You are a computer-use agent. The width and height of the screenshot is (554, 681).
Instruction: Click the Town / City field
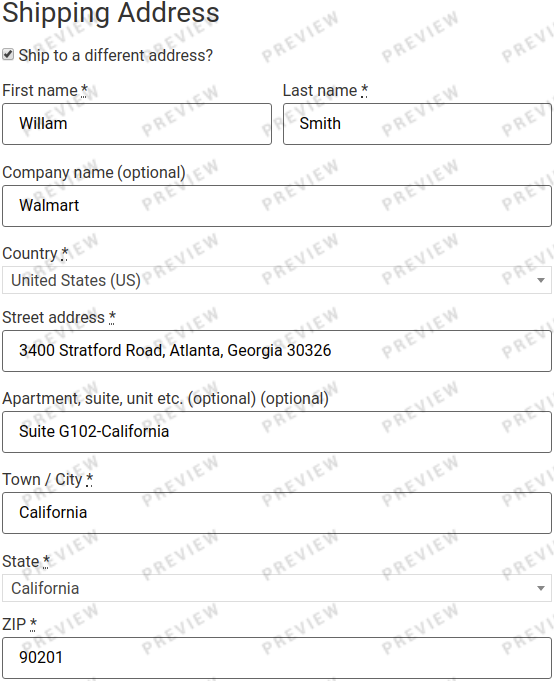277,513
